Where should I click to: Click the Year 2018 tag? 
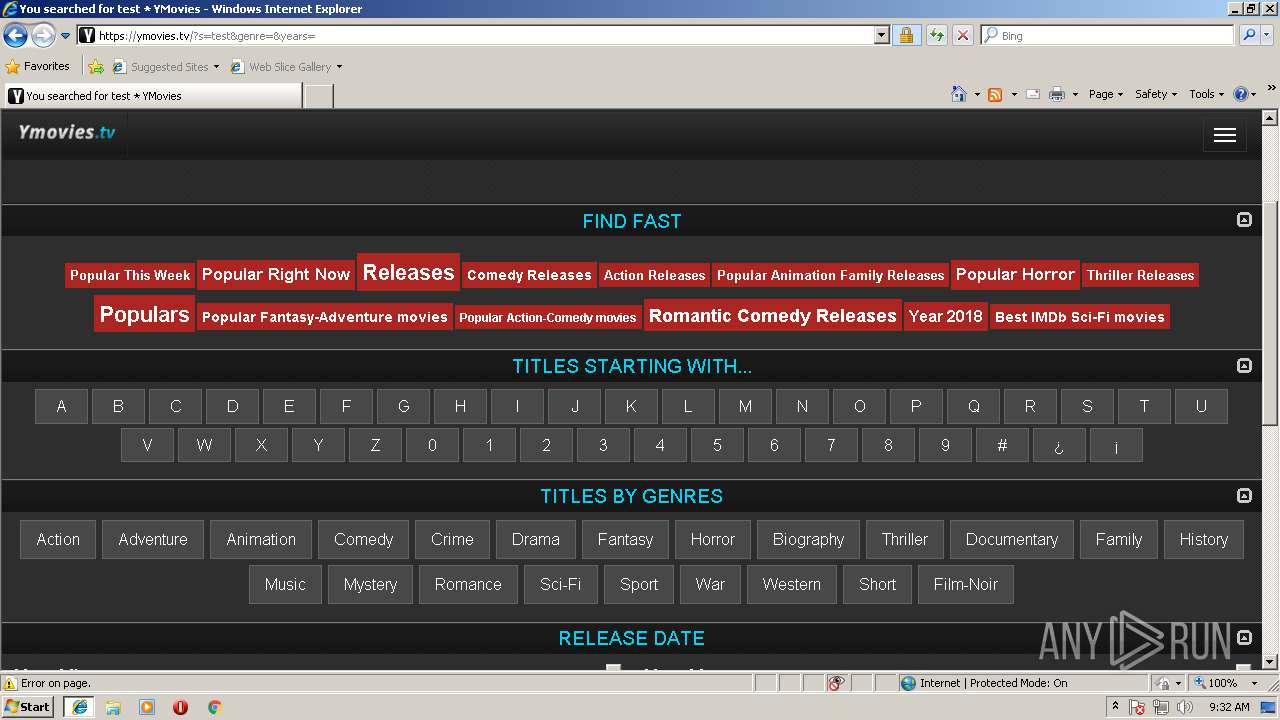point(945,316)
